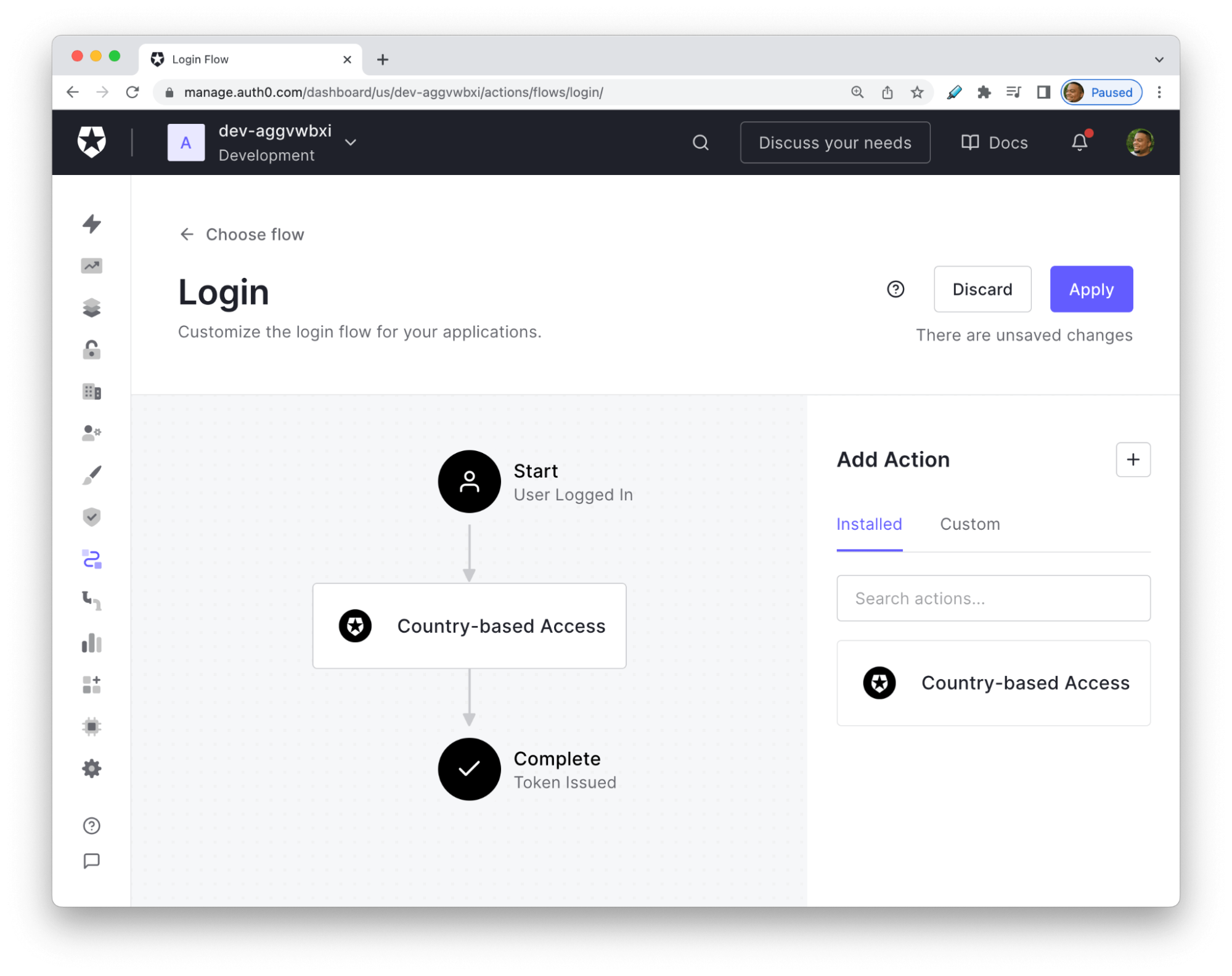Discard the unsaved flow changes
Image resolution: width=1232 pixels, height=976 pixels.
(982, 289)
